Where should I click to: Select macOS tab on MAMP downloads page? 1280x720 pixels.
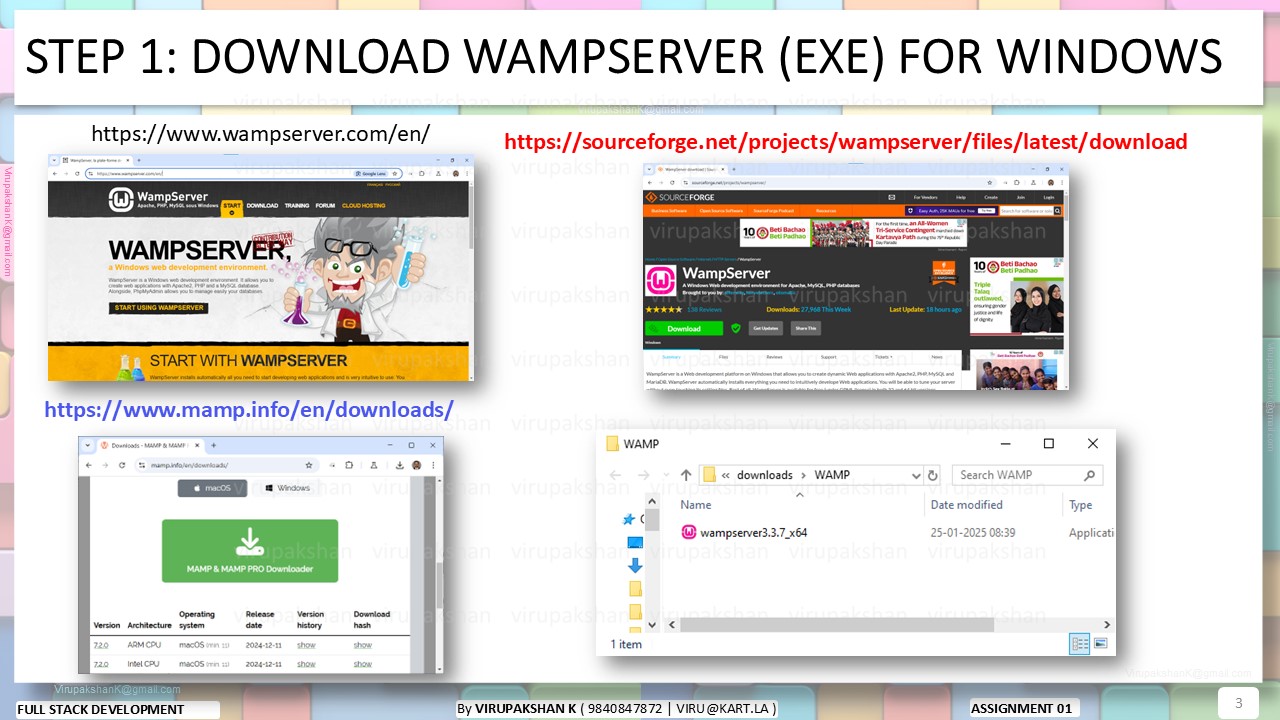(x=212, y=488)
